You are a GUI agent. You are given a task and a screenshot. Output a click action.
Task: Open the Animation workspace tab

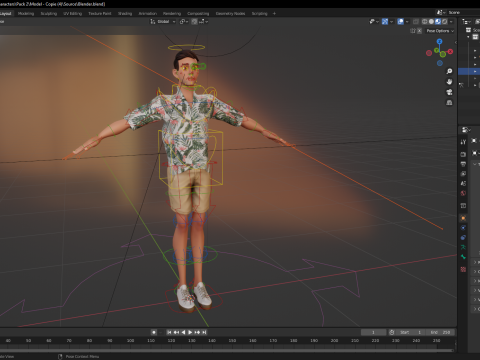tap(148, 14)
